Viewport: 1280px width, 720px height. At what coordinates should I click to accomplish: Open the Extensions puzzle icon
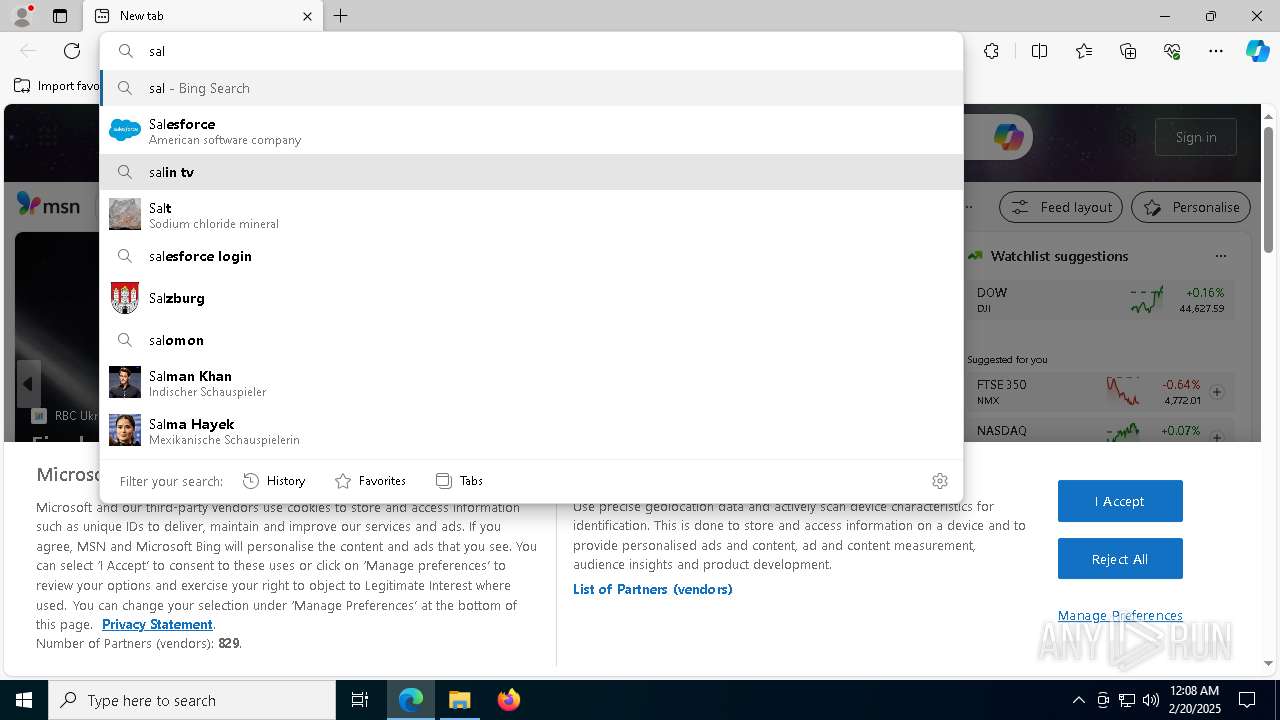pyautogui.click(x=991, y=51)
